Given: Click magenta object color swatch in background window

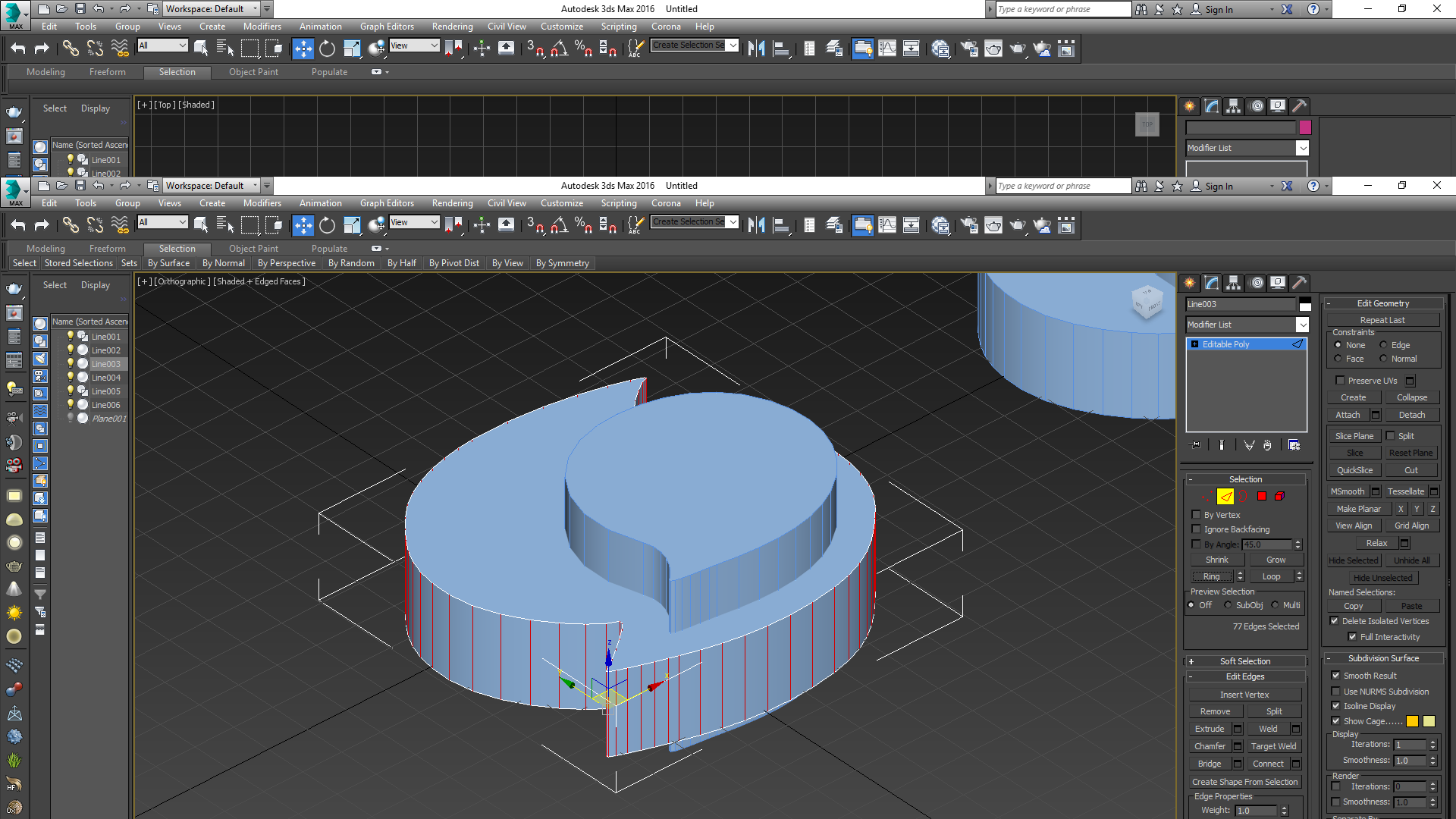Looking at the screenshot, I should [1305, 127].
